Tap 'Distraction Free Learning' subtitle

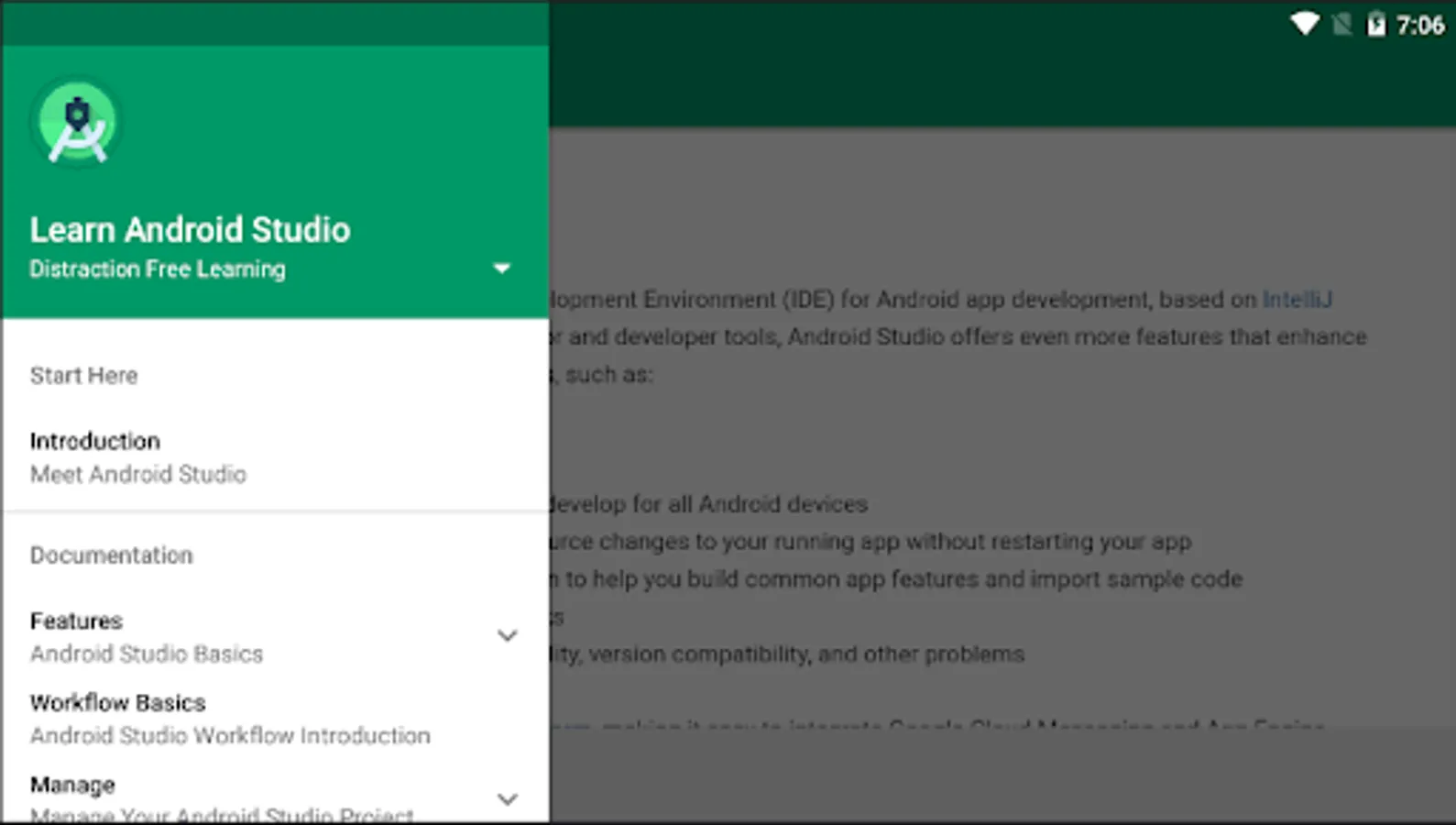pos(158,269)
